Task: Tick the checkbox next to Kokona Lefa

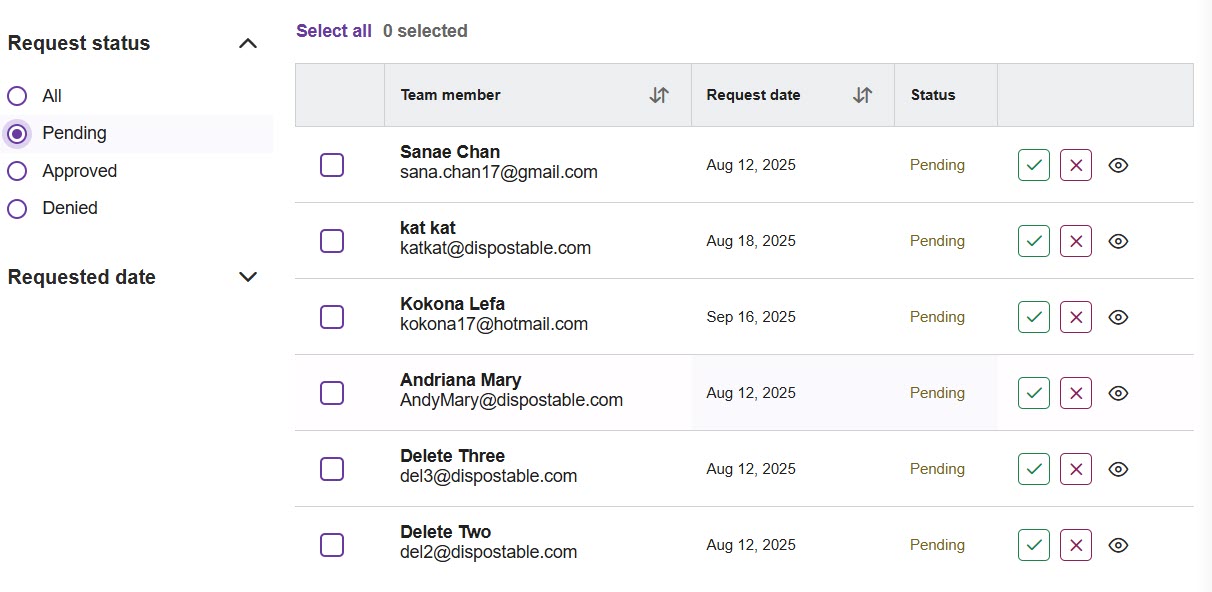Action: pos(332,317)
